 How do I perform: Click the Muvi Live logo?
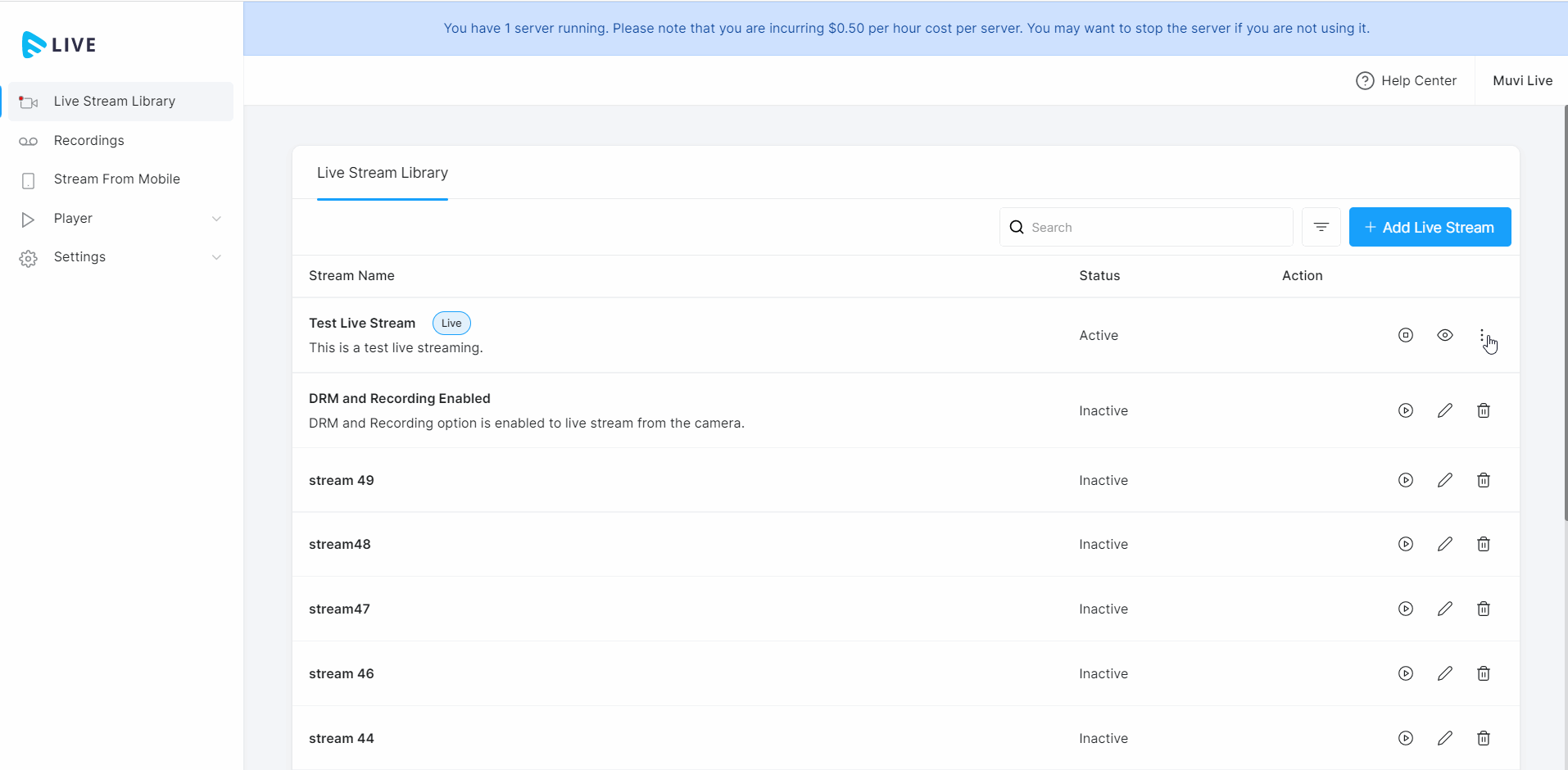59,45
